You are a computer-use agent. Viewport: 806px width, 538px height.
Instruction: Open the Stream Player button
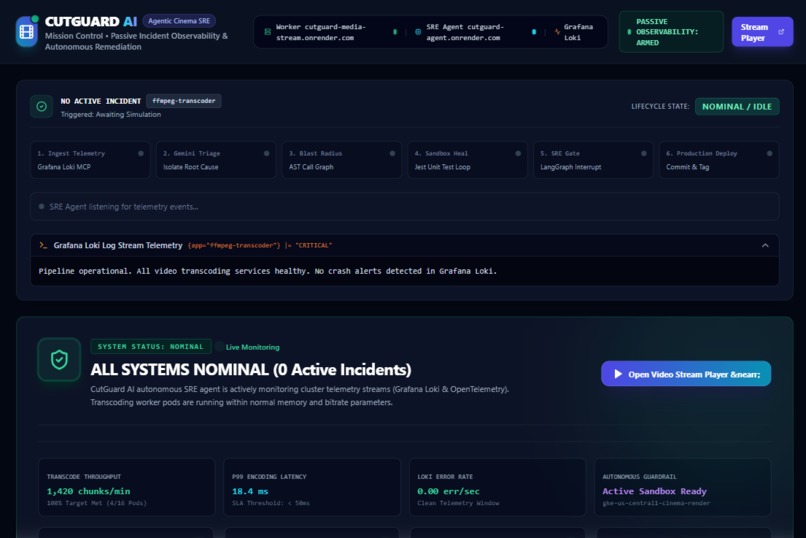[x=762, y=32]
